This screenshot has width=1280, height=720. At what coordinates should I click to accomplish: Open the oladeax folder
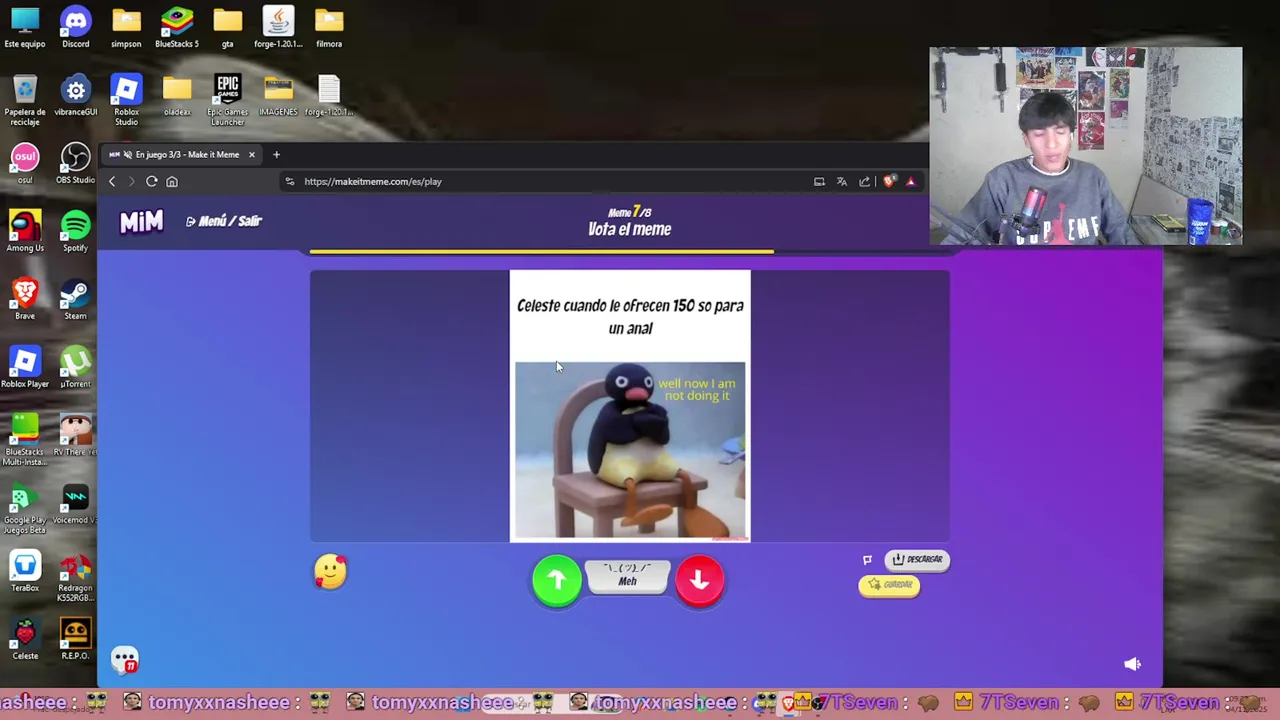[x=177, y=95]
